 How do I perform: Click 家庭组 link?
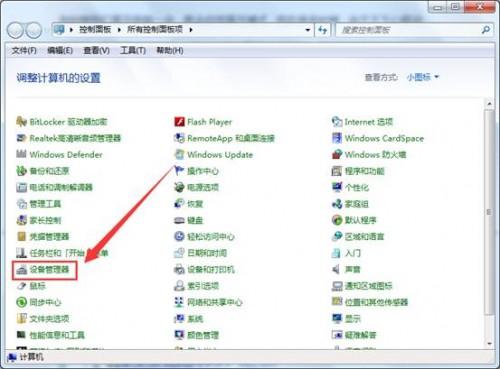pos(357,204)
